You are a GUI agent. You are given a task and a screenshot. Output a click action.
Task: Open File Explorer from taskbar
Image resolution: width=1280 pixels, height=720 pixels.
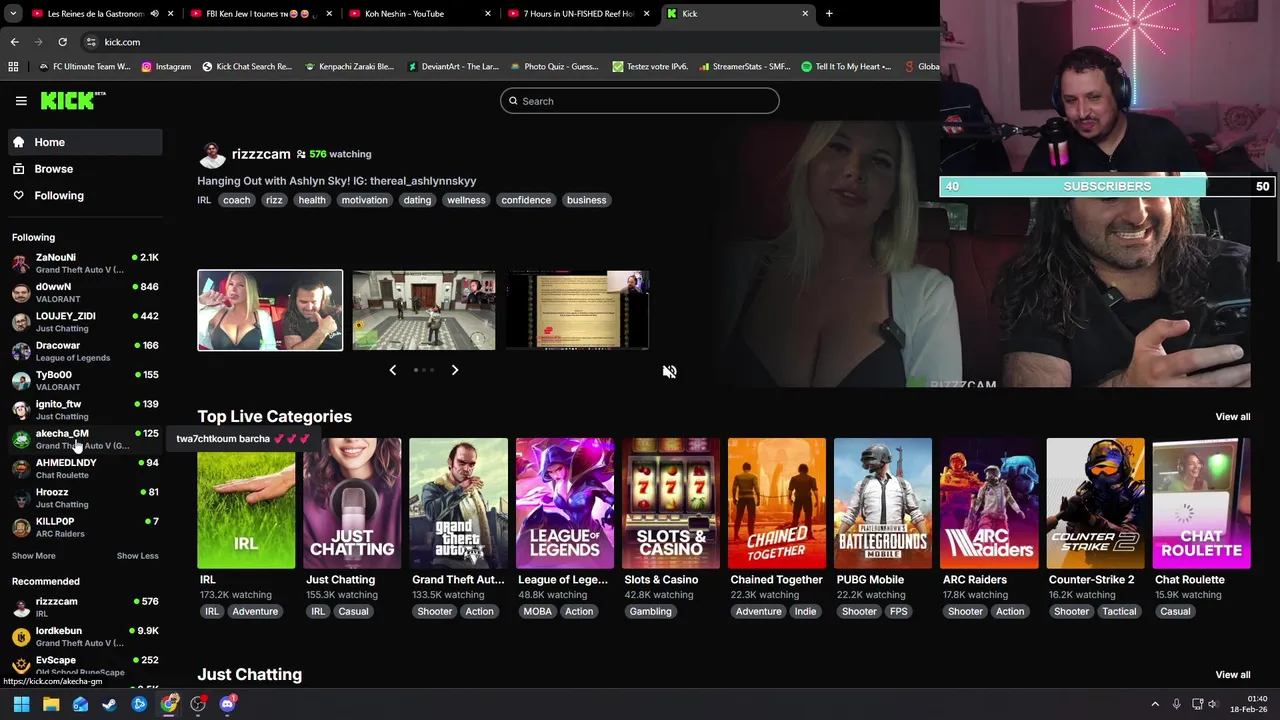coord(51,704)
